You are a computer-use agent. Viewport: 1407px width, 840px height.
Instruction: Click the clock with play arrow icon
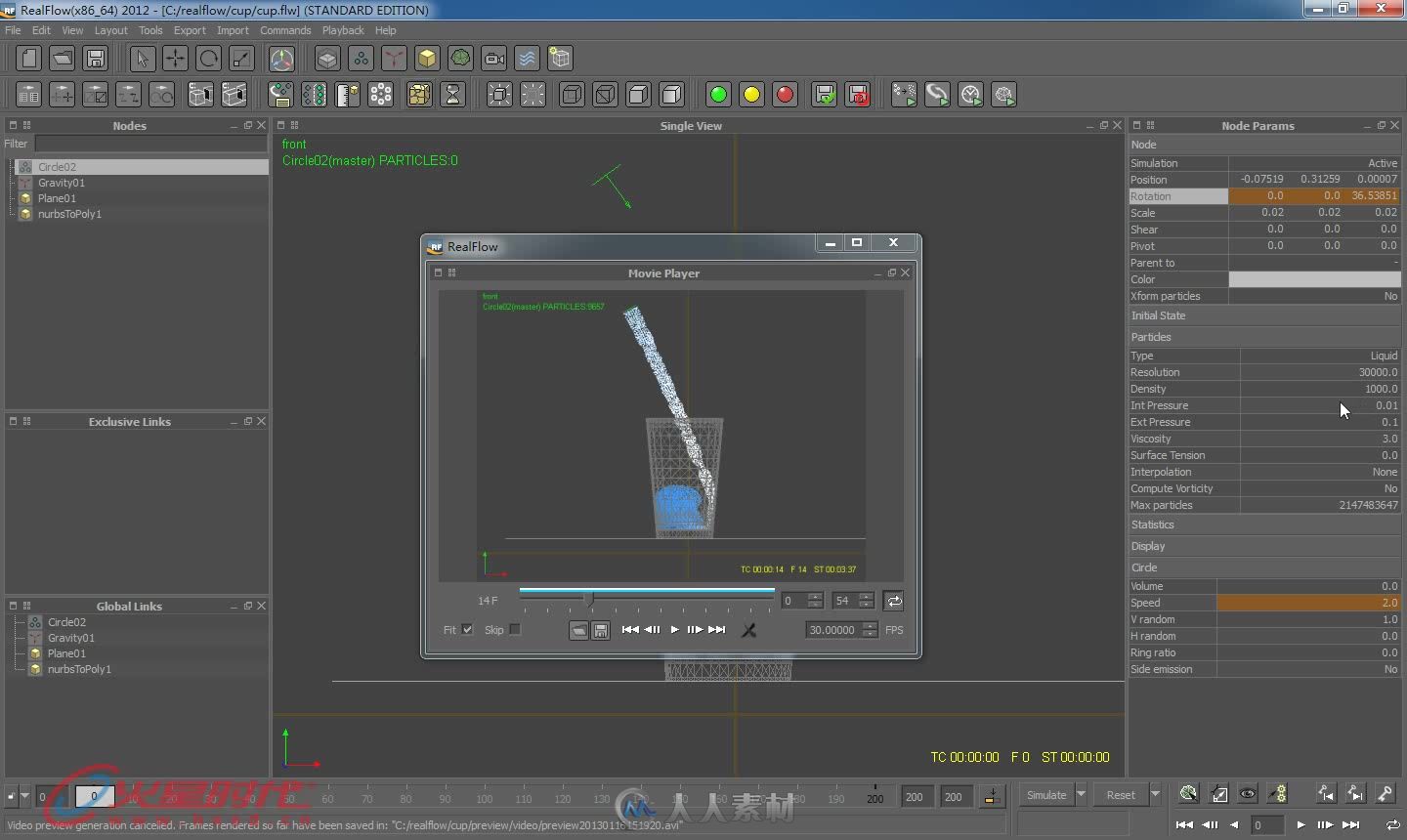tap(970, 95)
